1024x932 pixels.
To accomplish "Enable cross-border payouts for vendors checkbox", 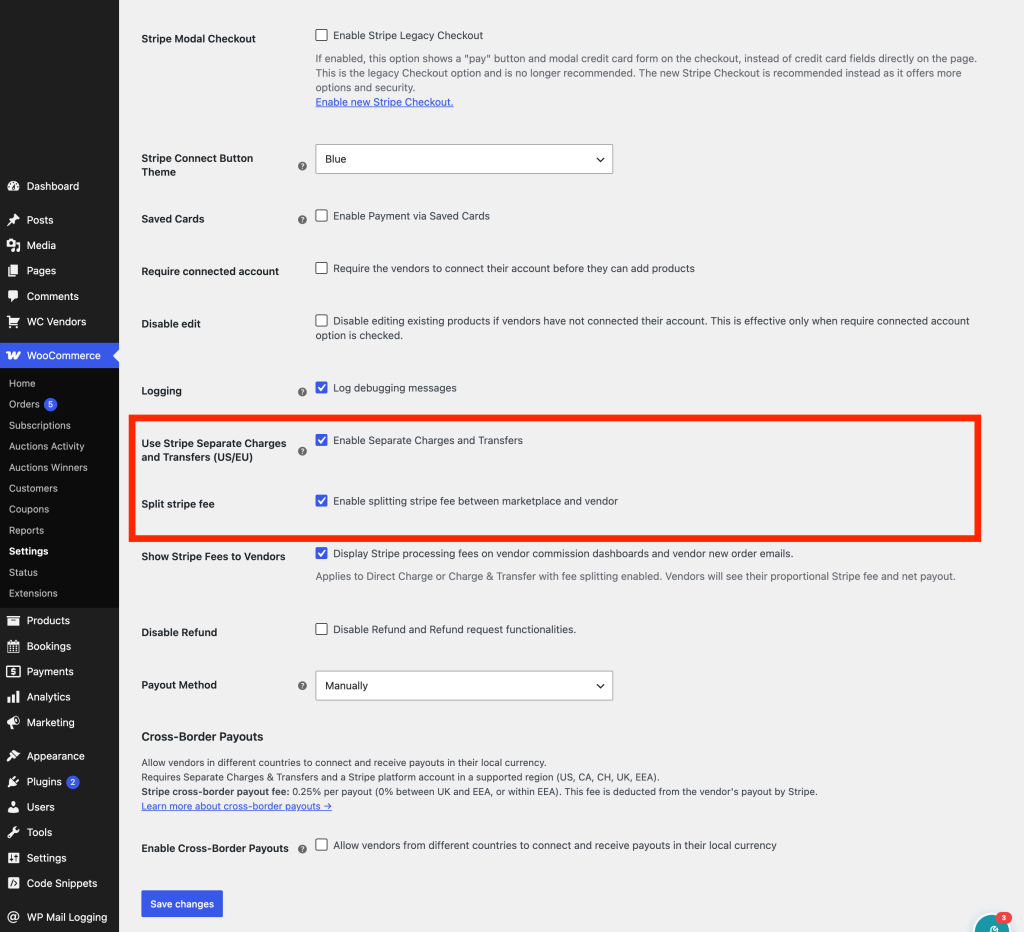I will point(321,844).
